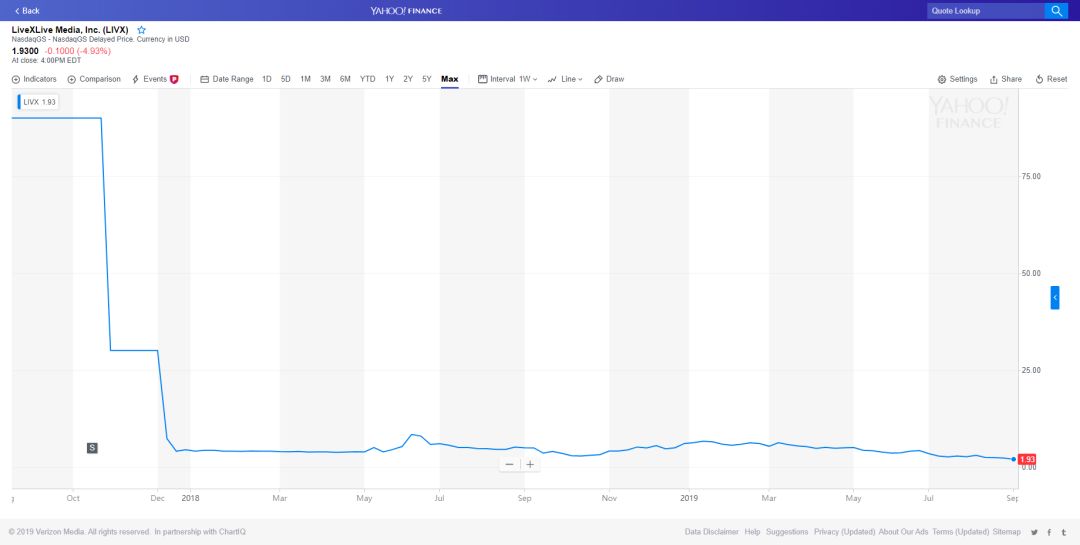Select the Max range

tap(450, 79)
